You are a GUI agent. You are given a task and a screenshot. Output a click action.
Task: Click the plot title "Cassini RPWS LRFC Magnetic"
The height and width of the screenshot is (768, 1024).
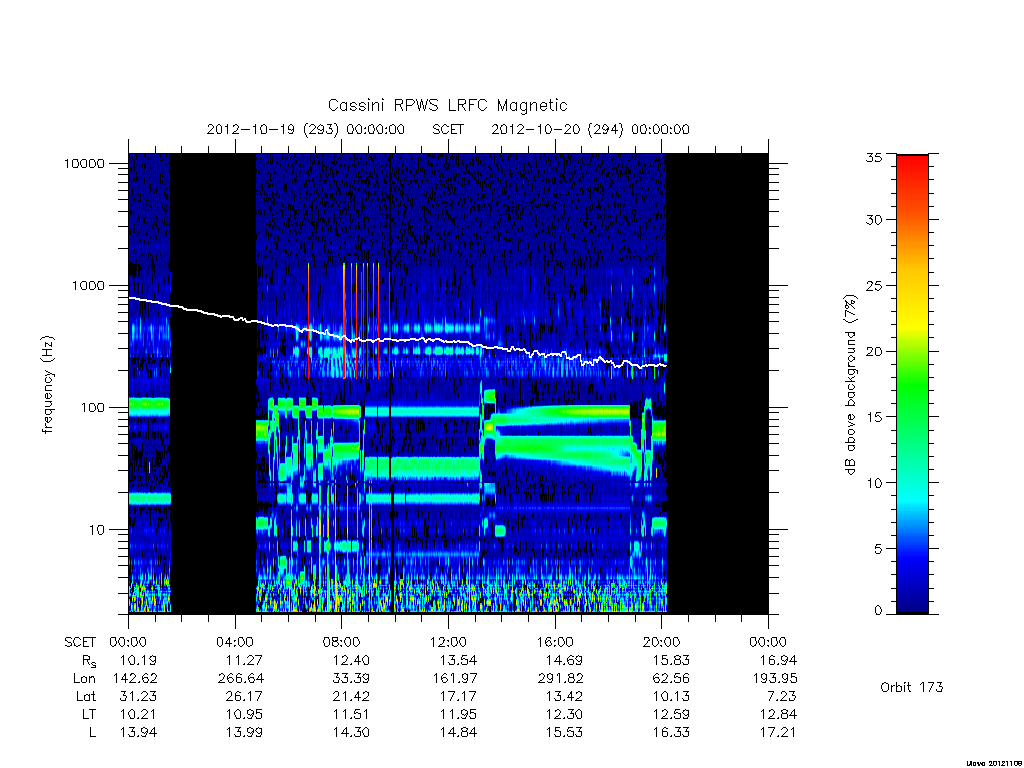[447, 105]
